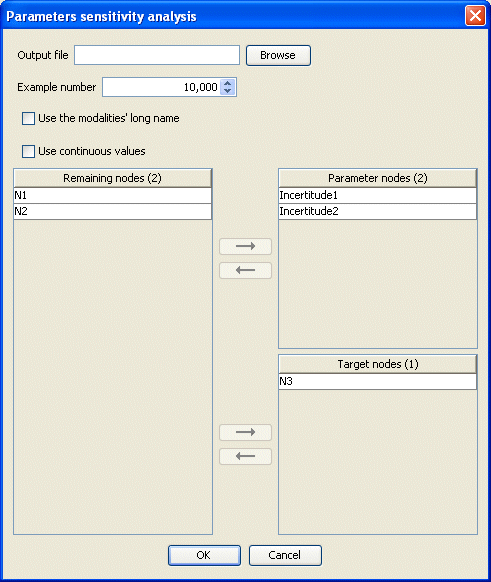Viewport: 491px width, 582px height.
Task: Check the Use continuous values box
Action: pyautogui.click(x=29, y=151)
